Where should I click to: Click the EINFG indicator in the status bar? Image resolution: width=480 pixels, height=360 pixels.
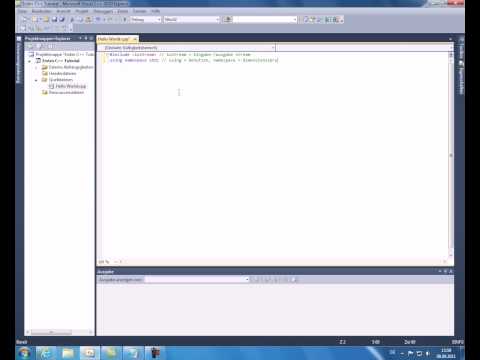[x=457, y=342]
